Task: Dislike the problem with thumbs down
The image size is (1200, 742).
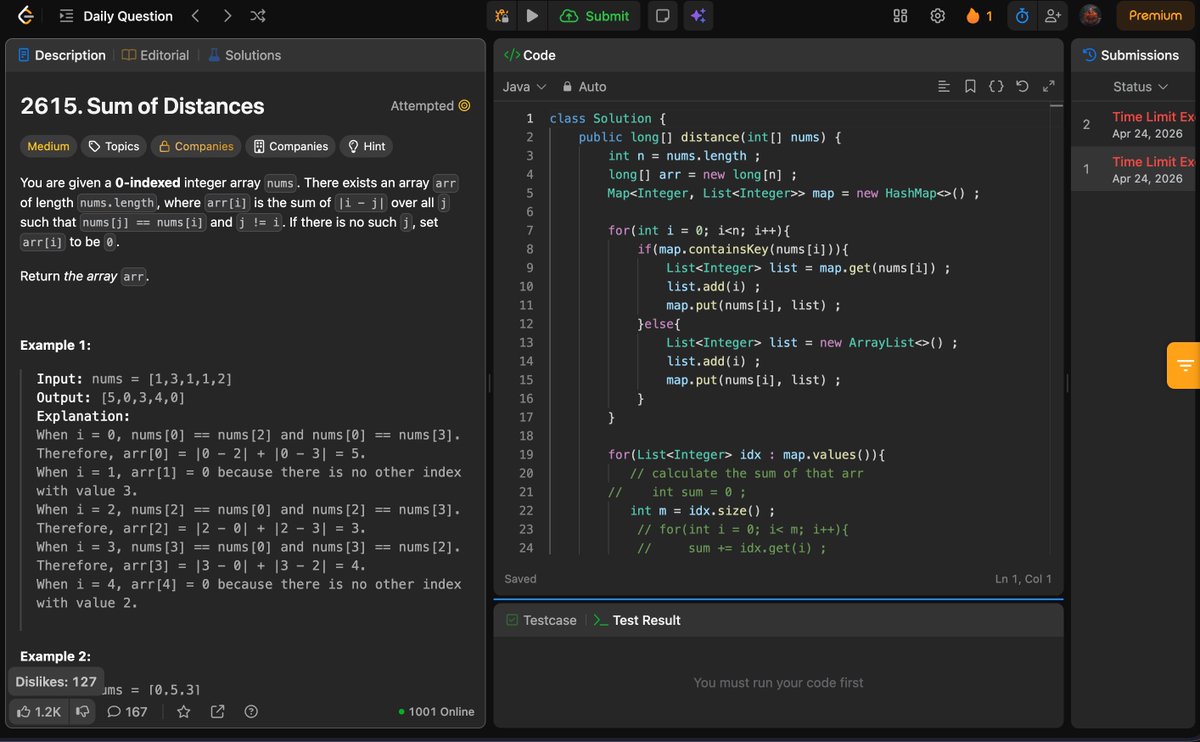Action: (x=83, y=712)
